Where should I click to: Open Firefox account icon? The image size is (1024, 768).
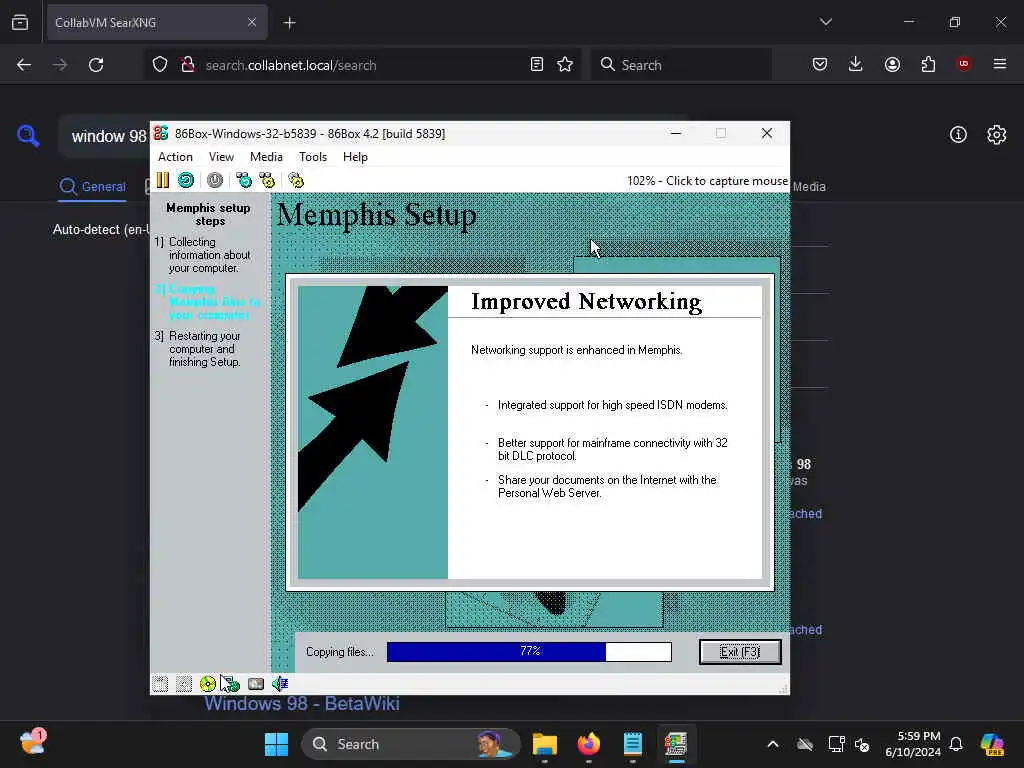[892, 64]
